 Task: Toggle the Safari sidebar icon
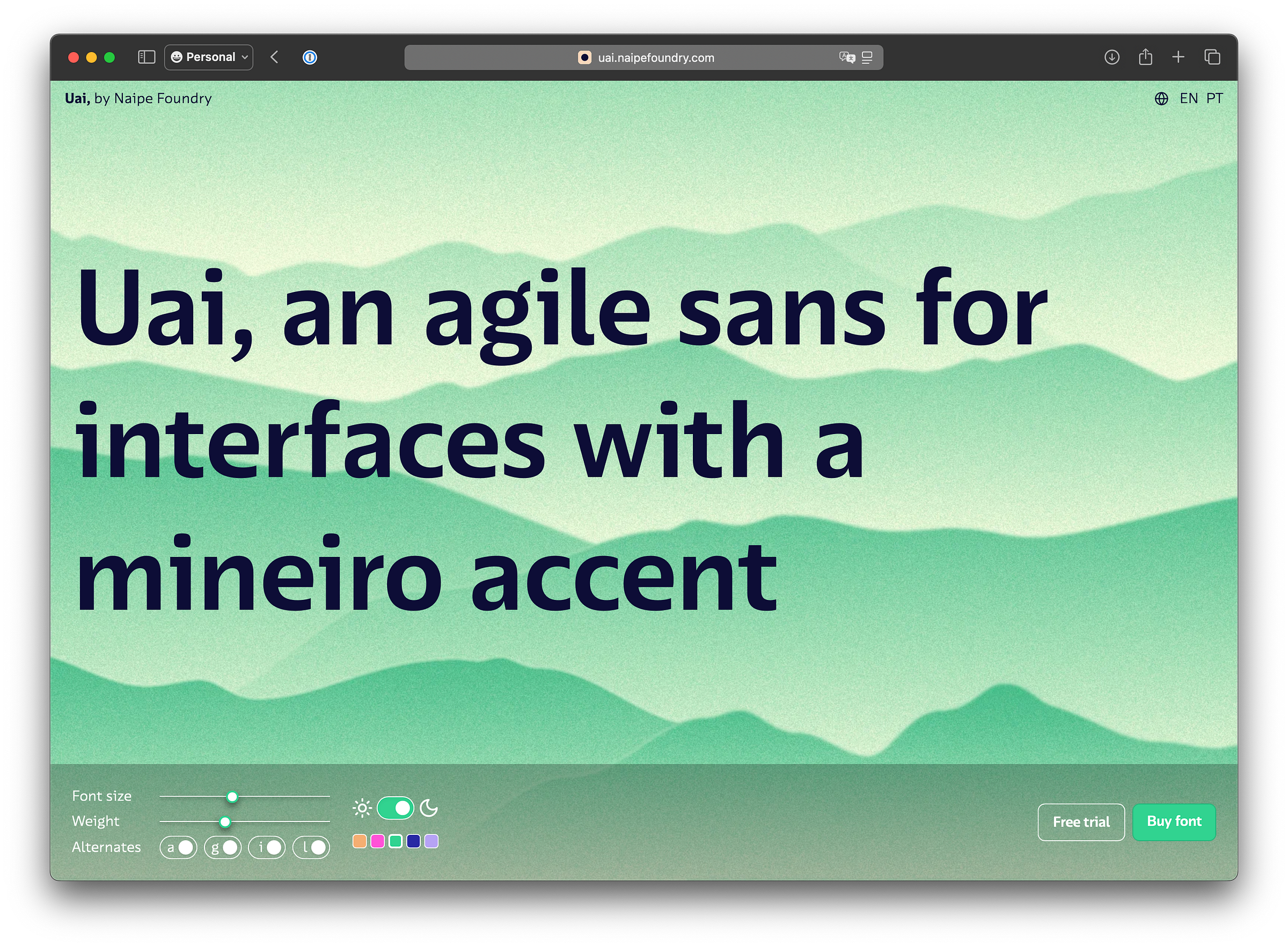pyautogui.click(x=147, y=57)
